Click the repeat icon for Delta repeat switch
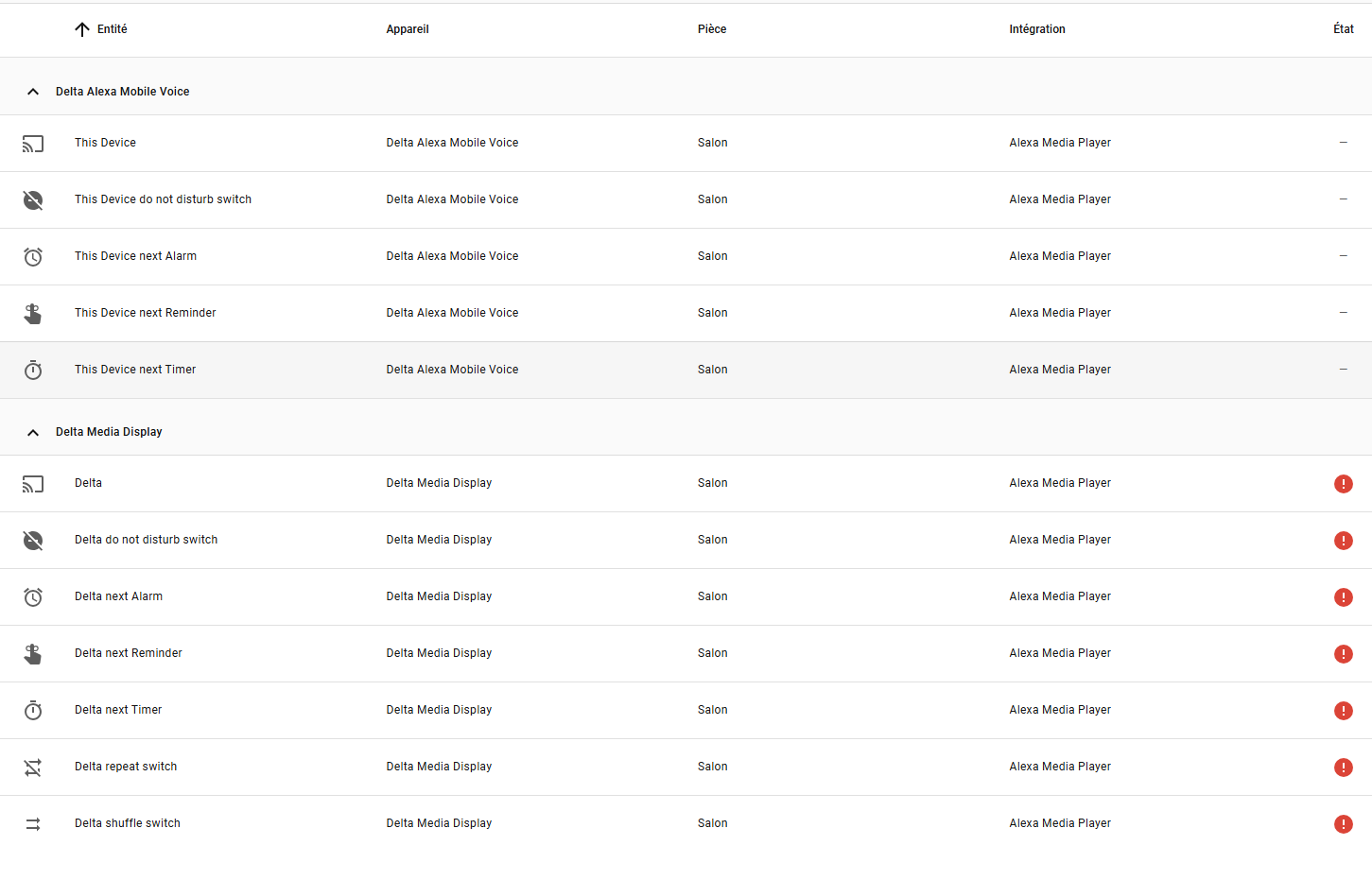 tap(33, 768)
